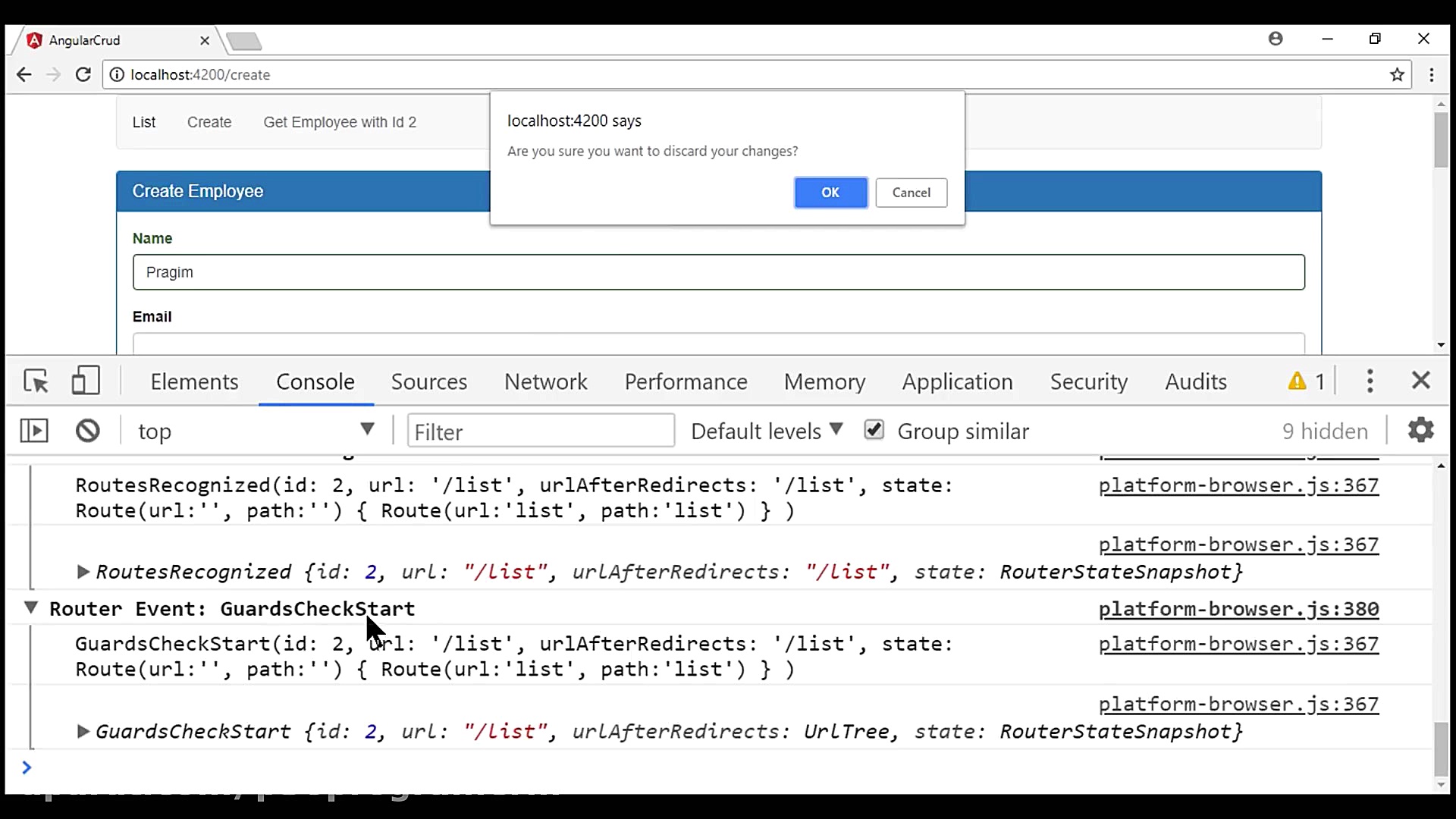Open the DevTools three-dot menu

[x=1370, y=381]
